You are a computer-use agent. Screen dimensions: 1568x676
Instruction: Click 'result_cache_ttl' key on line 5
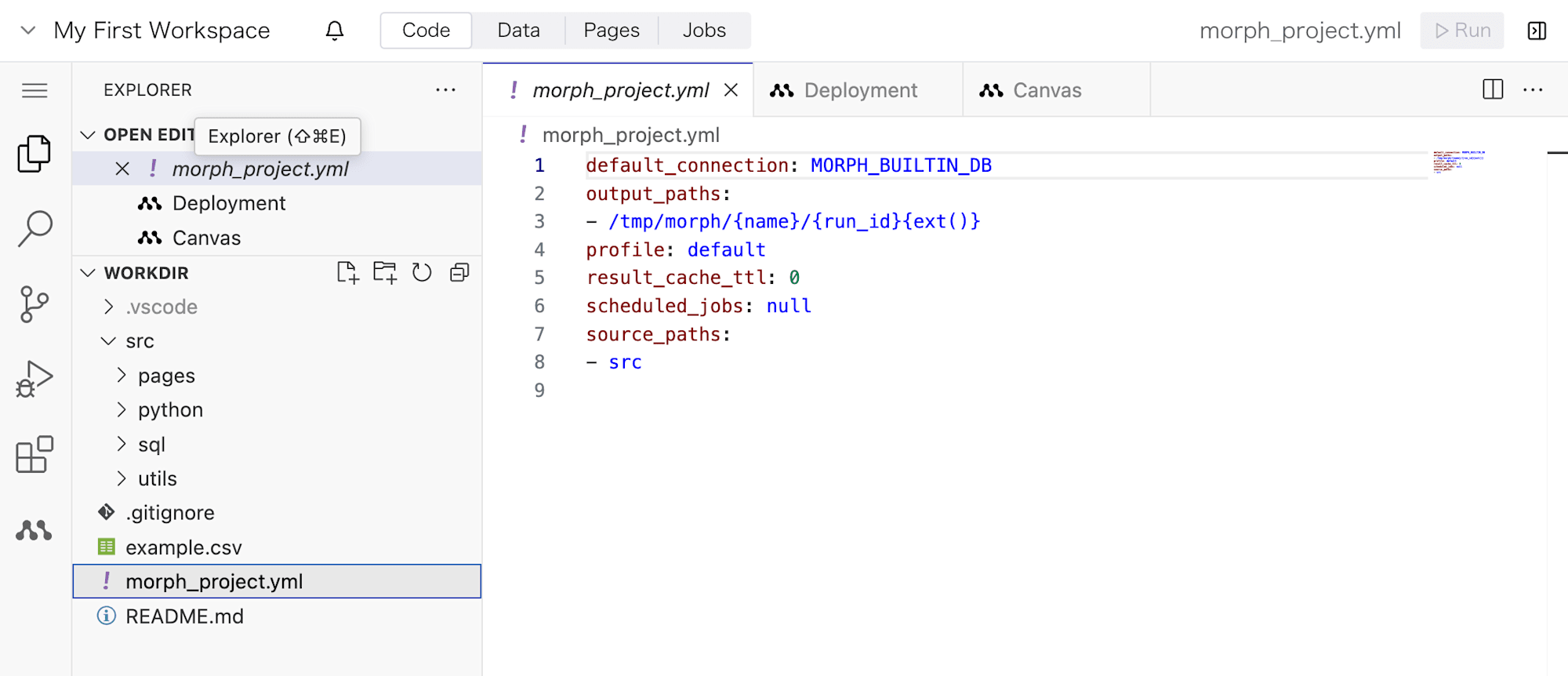click(x=676, y=278)
